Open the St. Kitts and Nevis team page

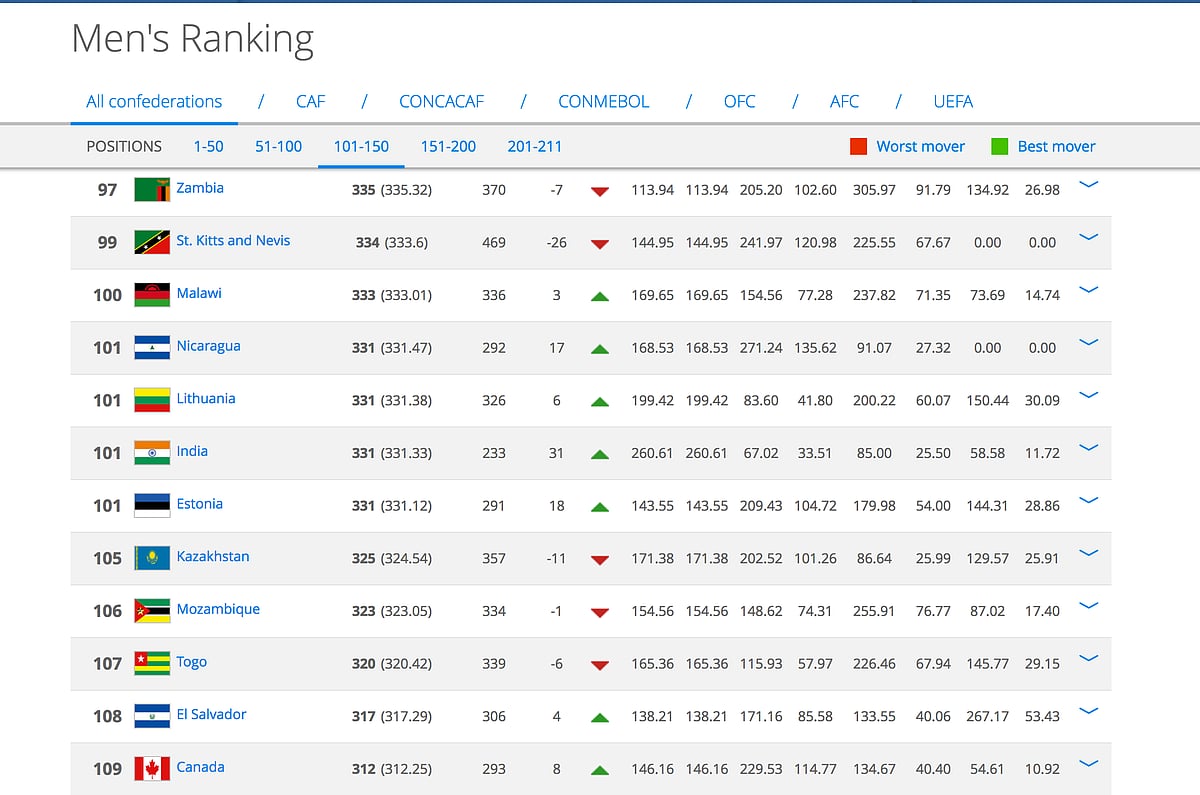click(x=234, y=240)
